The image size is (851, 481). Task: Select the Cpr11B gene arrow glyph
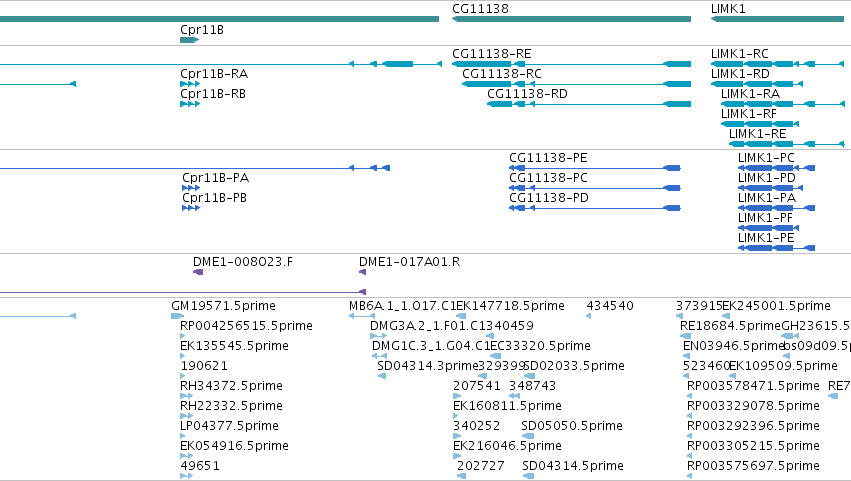189,40
